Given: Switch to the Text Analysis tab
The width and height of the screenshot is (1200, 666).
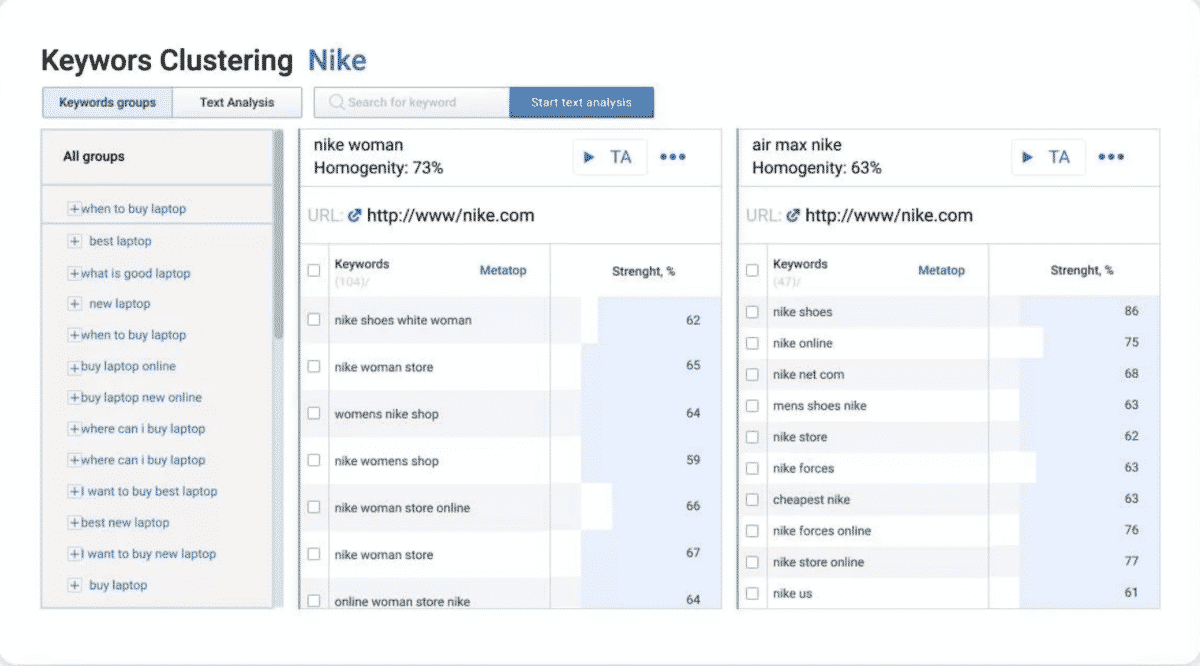Looking at the screenshot, I should [236, 102].
